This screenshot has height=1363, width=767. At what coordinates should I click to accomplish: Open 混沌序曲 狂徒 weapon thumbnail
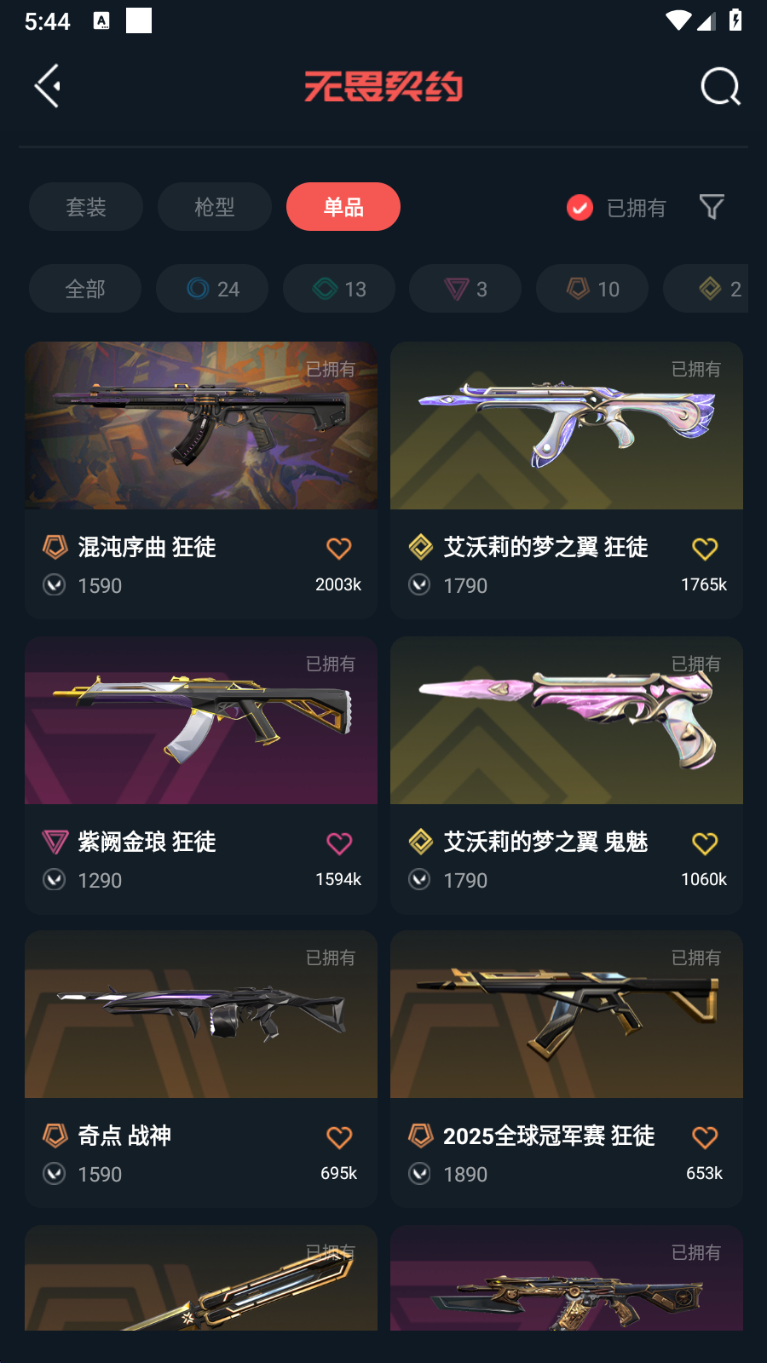click(201, 426)
